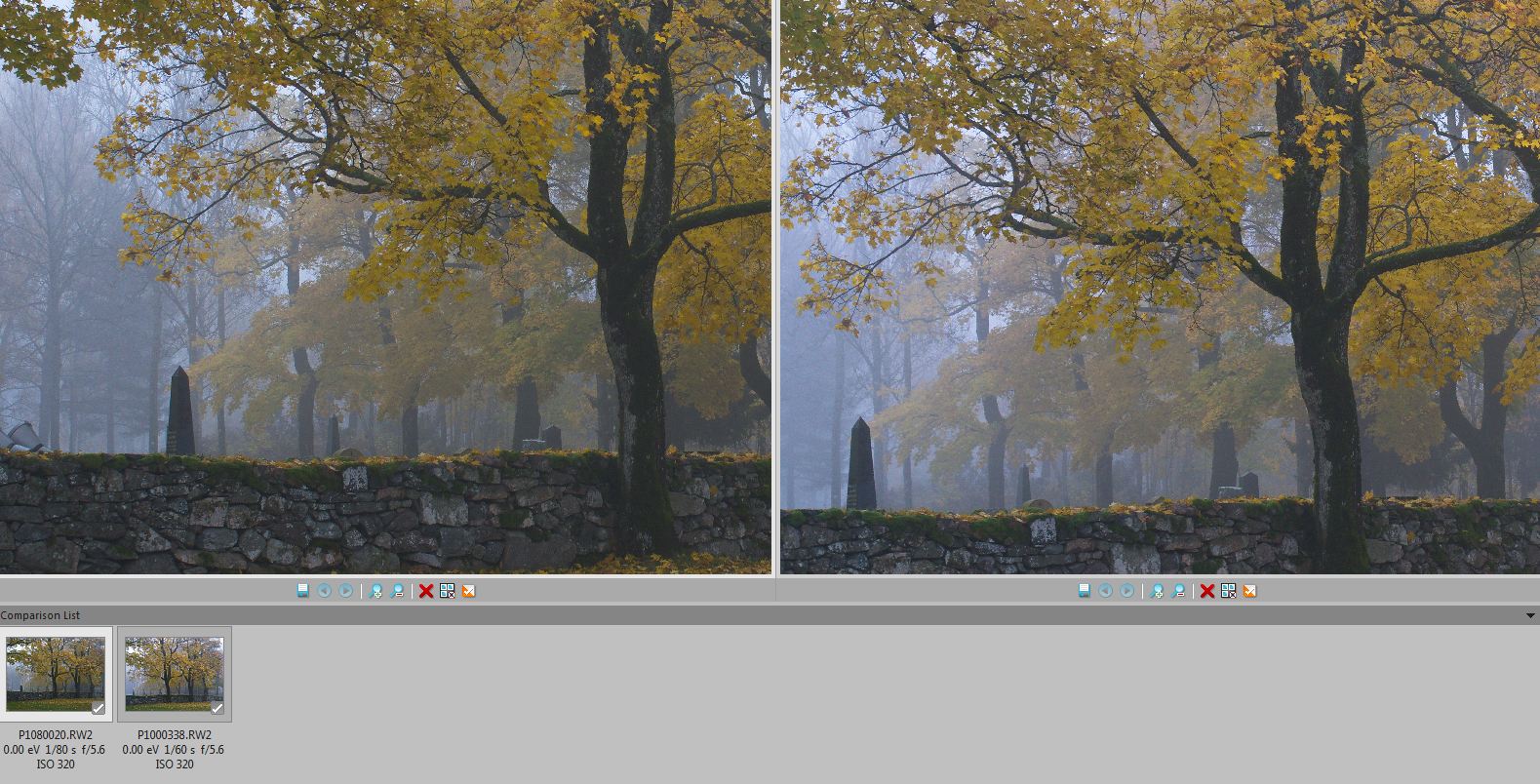Click the '0.00 eV 1/80 s f/5.6' exposure text

(55, 750)
